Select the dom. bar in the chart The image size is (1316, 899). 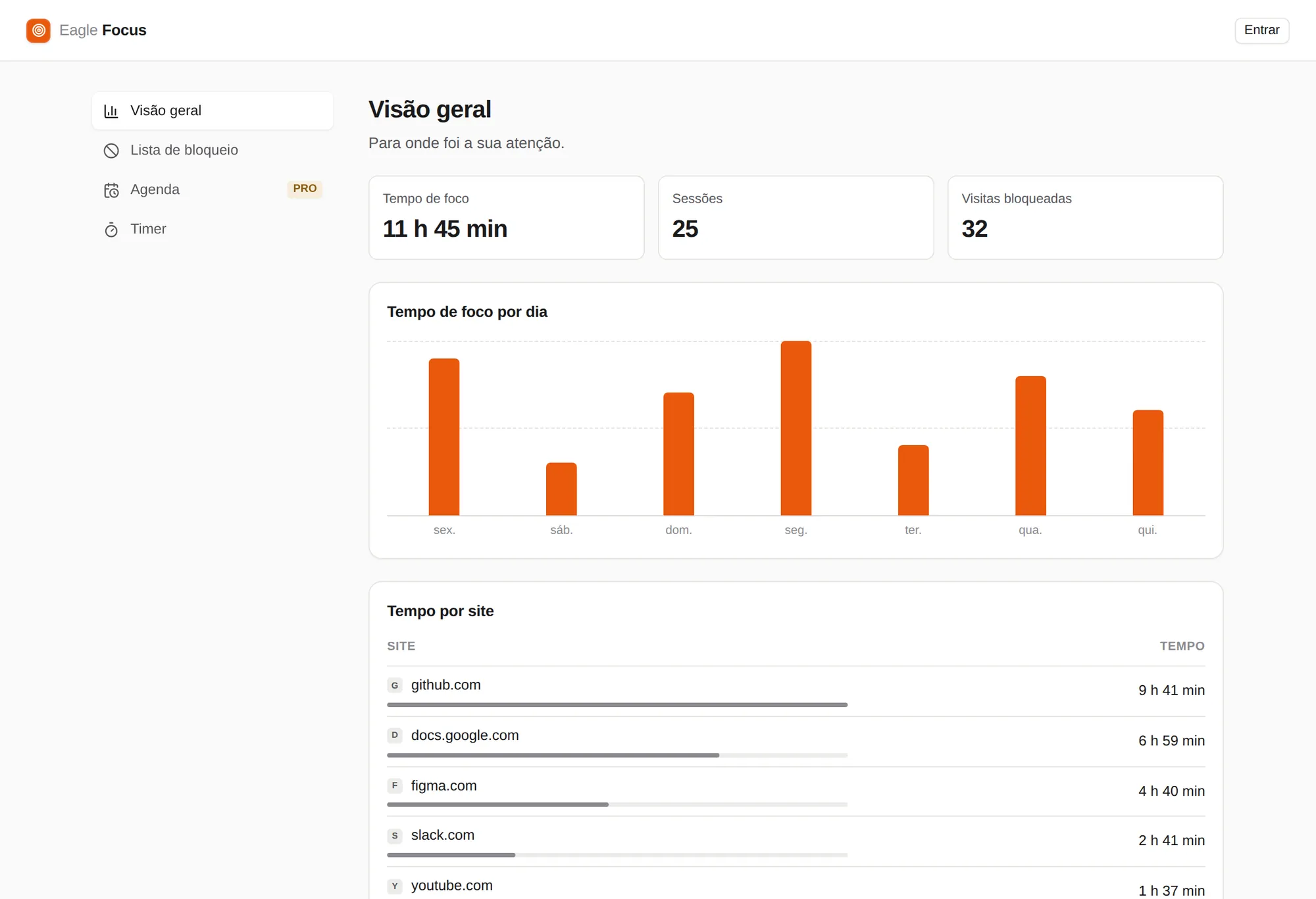click(x=678, y=454)
